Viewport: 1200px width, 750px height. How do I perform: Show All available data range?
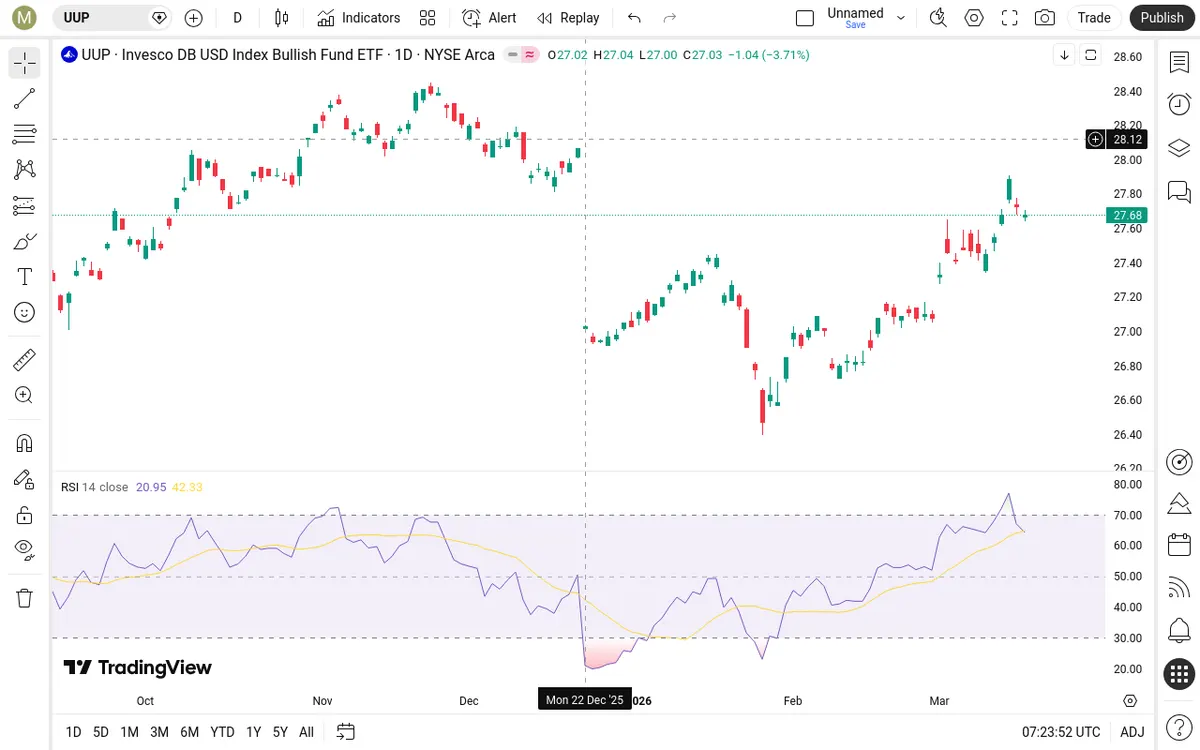point(306,732)
